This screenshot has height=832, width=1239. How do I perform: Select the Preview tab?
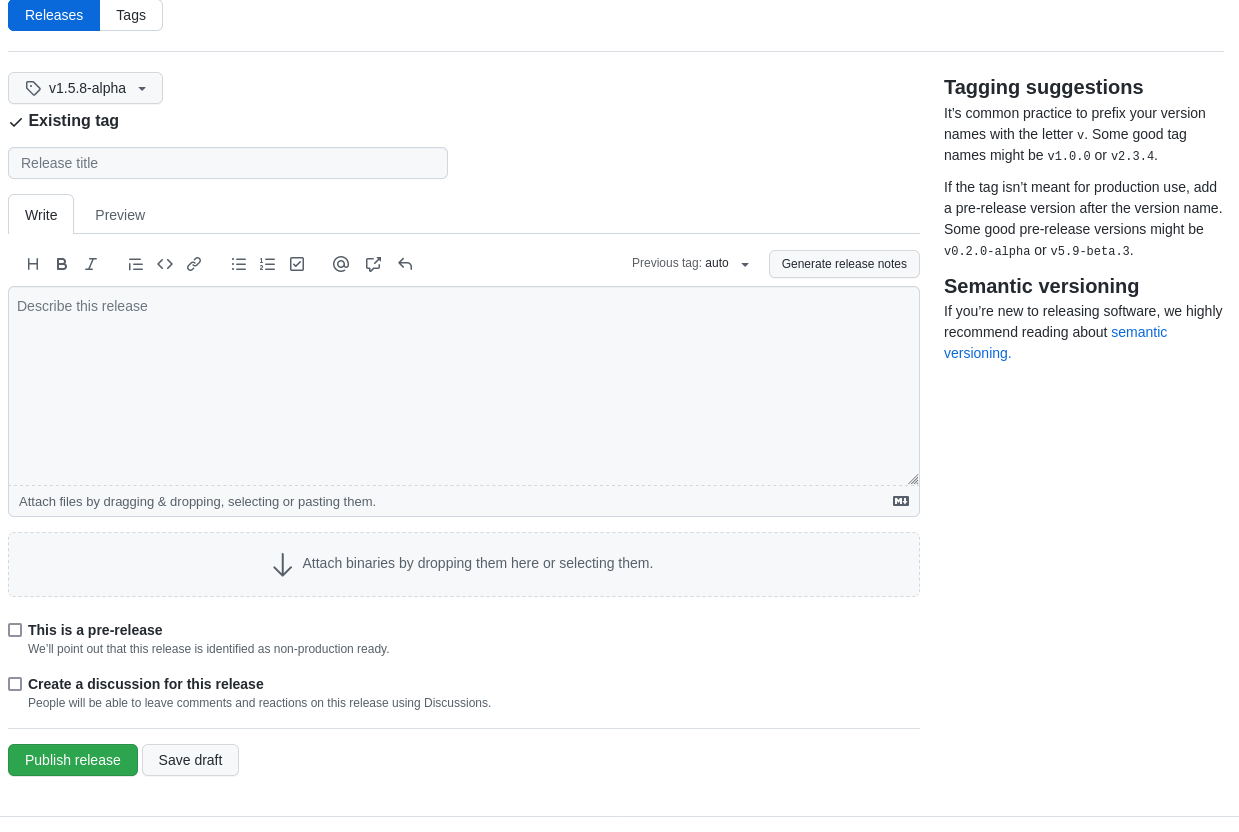click(120, 215)
